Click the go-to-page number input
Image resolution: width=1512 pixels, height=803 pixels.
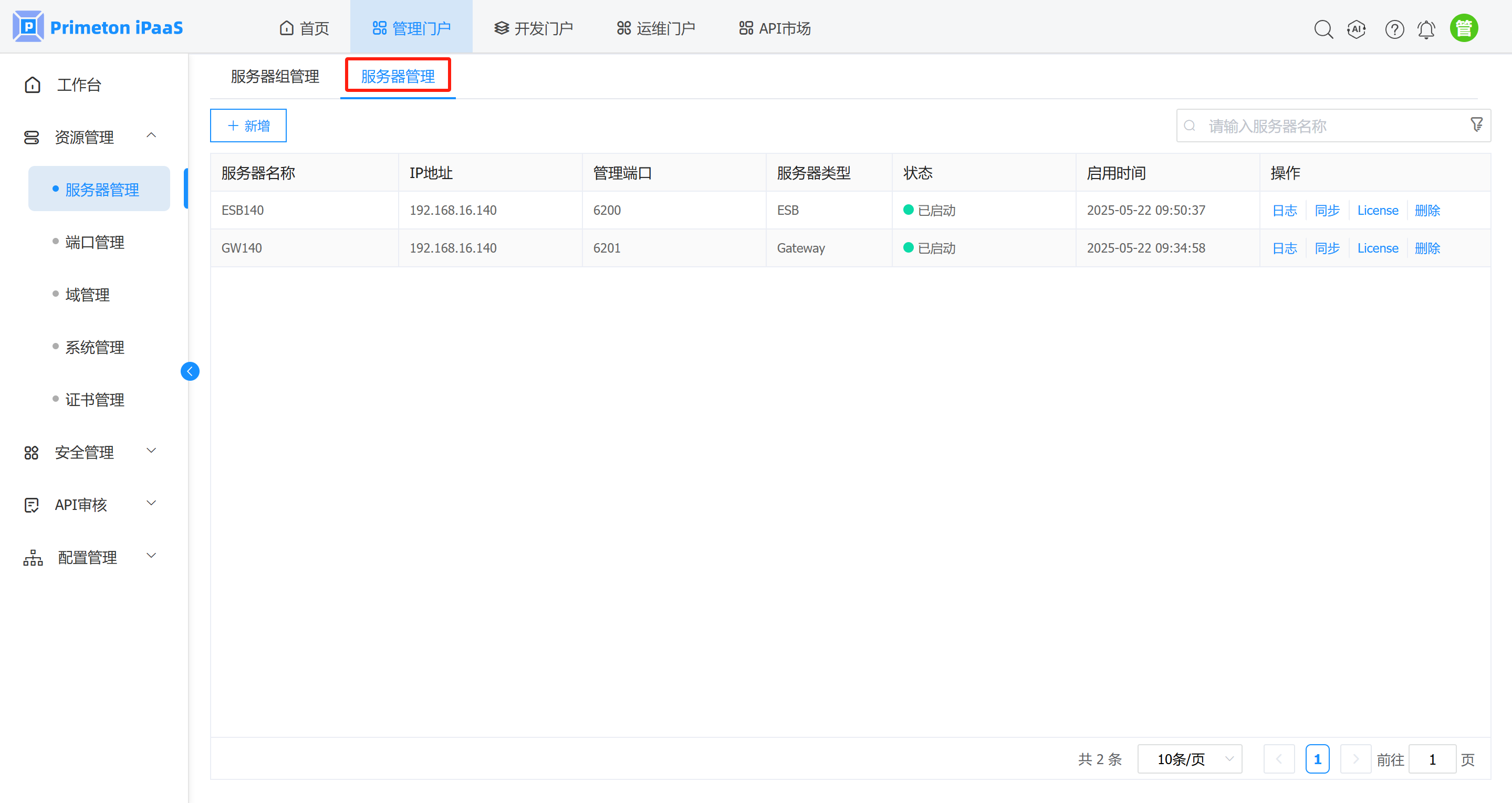click(1432, 758)
